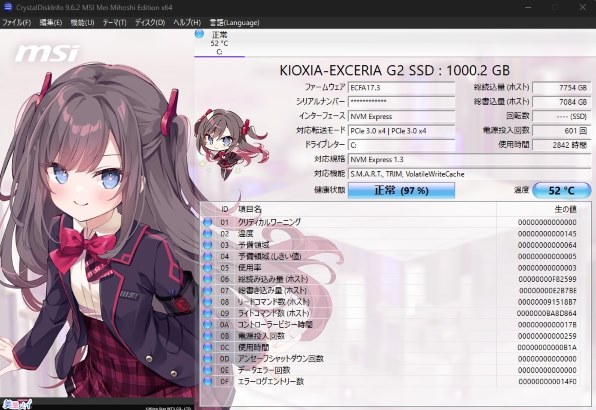The image size is (596, 410).
Task: Click the blue status orb above drive C:
Action: tap(199, 34)
